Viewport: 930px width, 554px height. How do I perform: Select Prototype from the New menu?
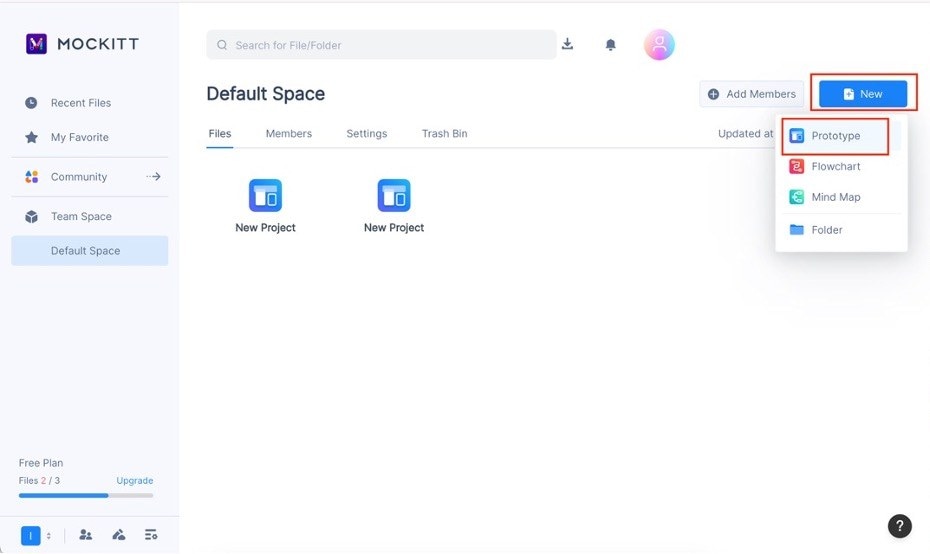click(x=835, y=136)
